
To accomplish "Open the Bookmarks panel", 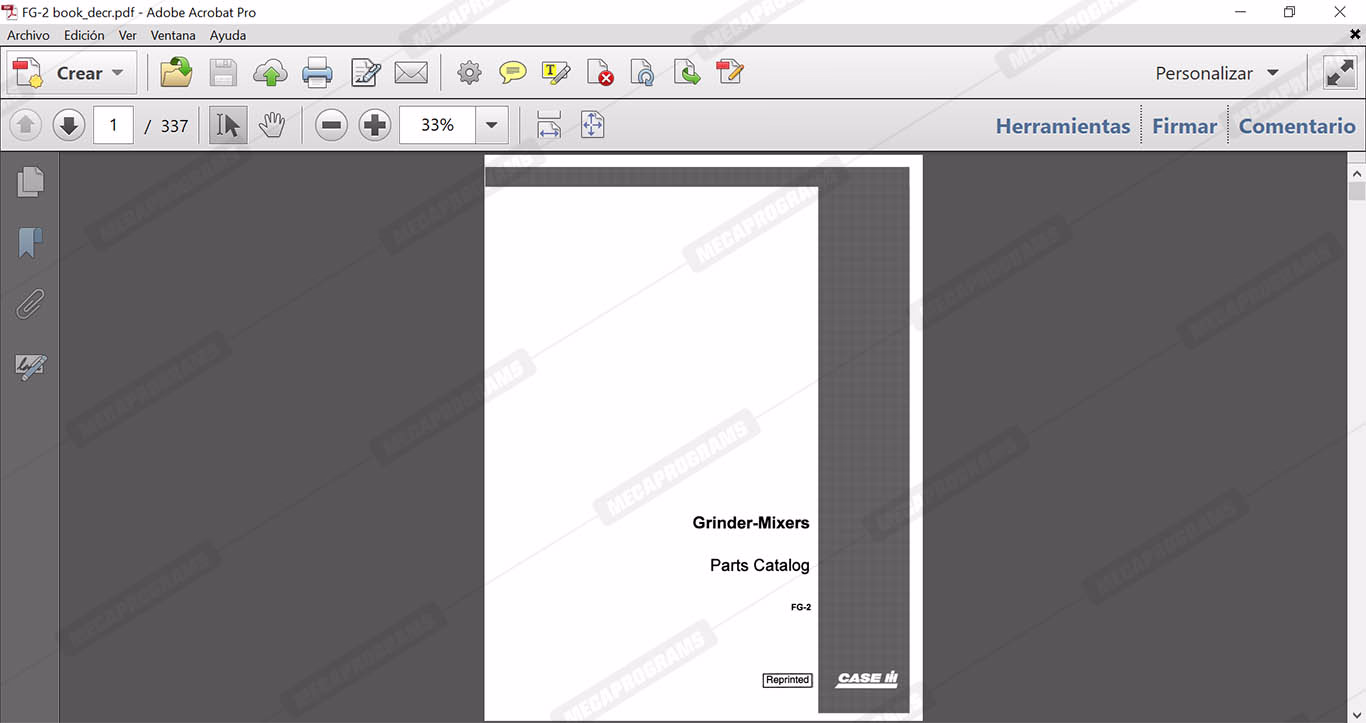I will pyautogui.click(x=30, y=242).
